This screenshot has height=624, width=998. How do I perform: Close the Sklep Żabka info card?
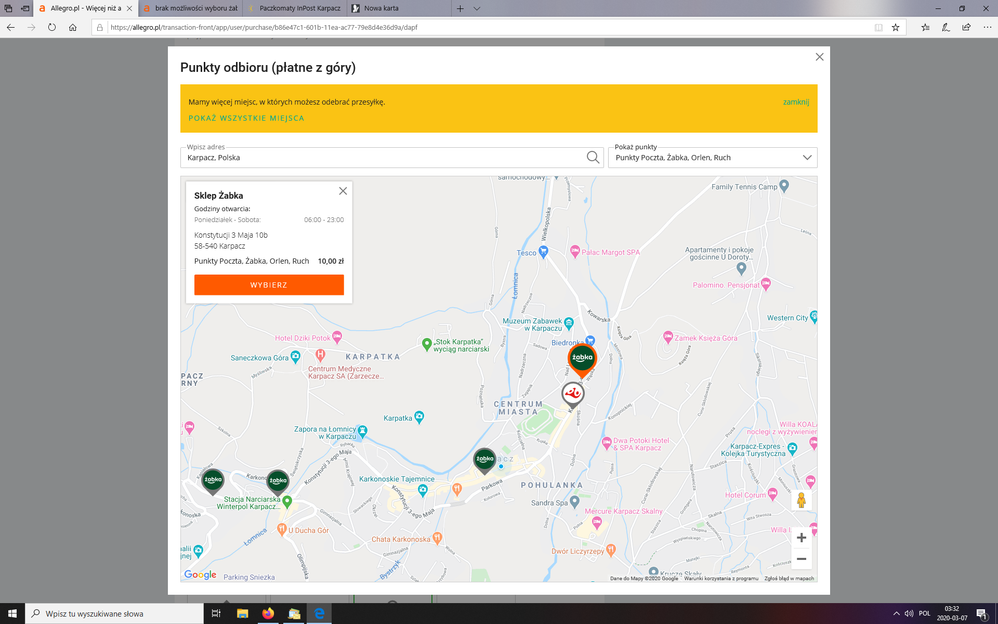pos(343,191)
